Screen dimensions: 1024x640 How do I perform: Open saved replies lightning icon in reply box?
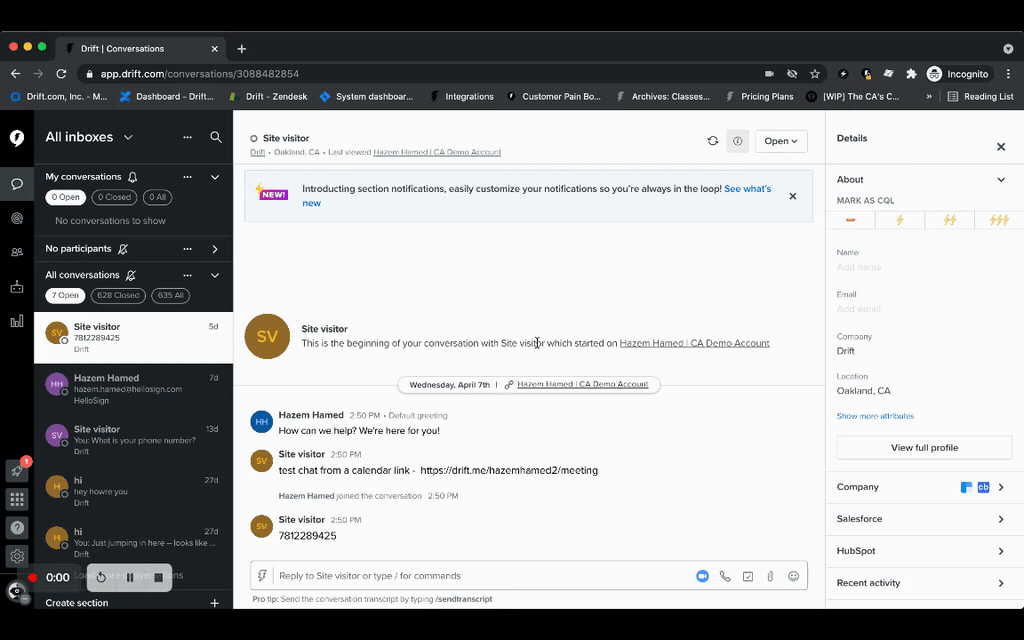click(262, 575)
